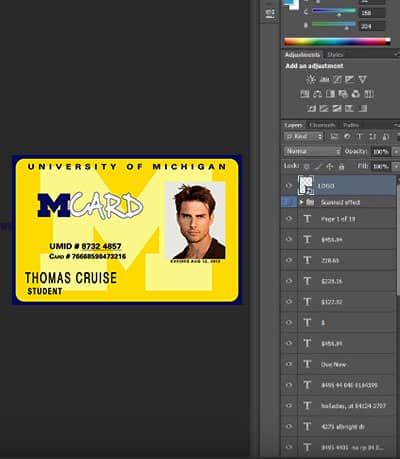Hide the '4271 albright dr' text layer
The height and width of the screenshot is (459, 400).
[289, 426]
